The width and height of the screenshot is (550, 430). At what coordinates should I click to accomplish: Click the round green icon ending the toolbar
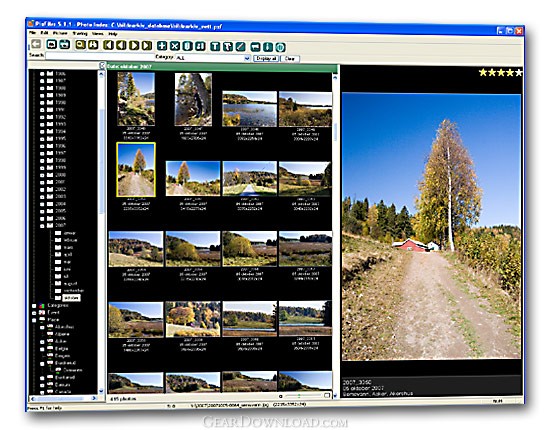point(280,47)
